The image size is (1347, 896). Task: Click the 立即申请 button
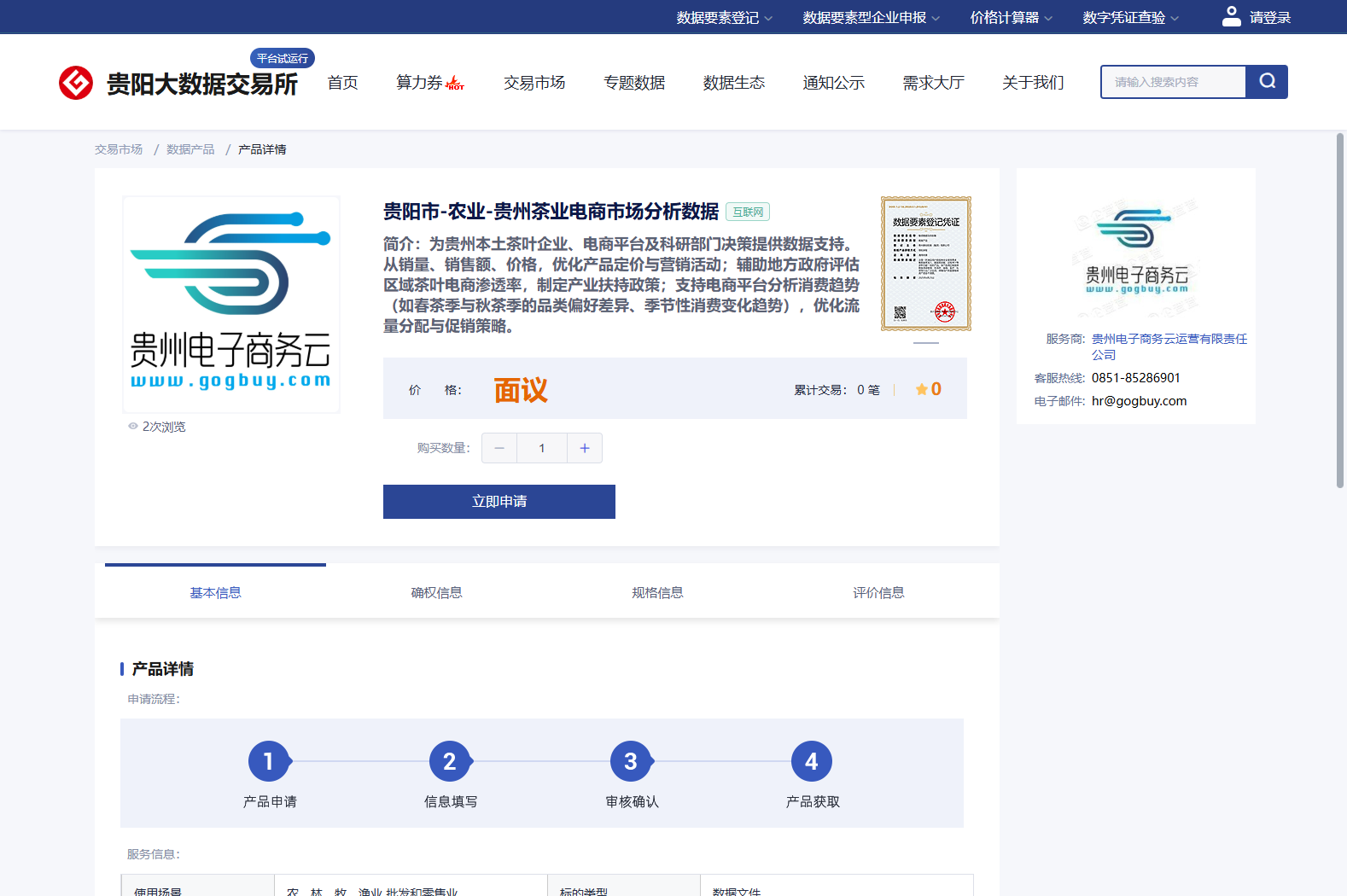pos(499,502)
